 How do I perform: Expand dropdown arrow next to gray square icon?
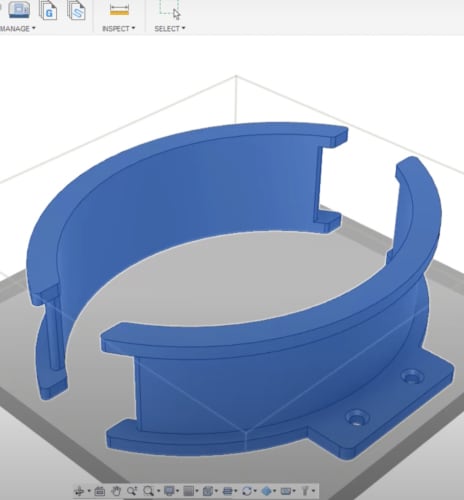pos(197,491)
